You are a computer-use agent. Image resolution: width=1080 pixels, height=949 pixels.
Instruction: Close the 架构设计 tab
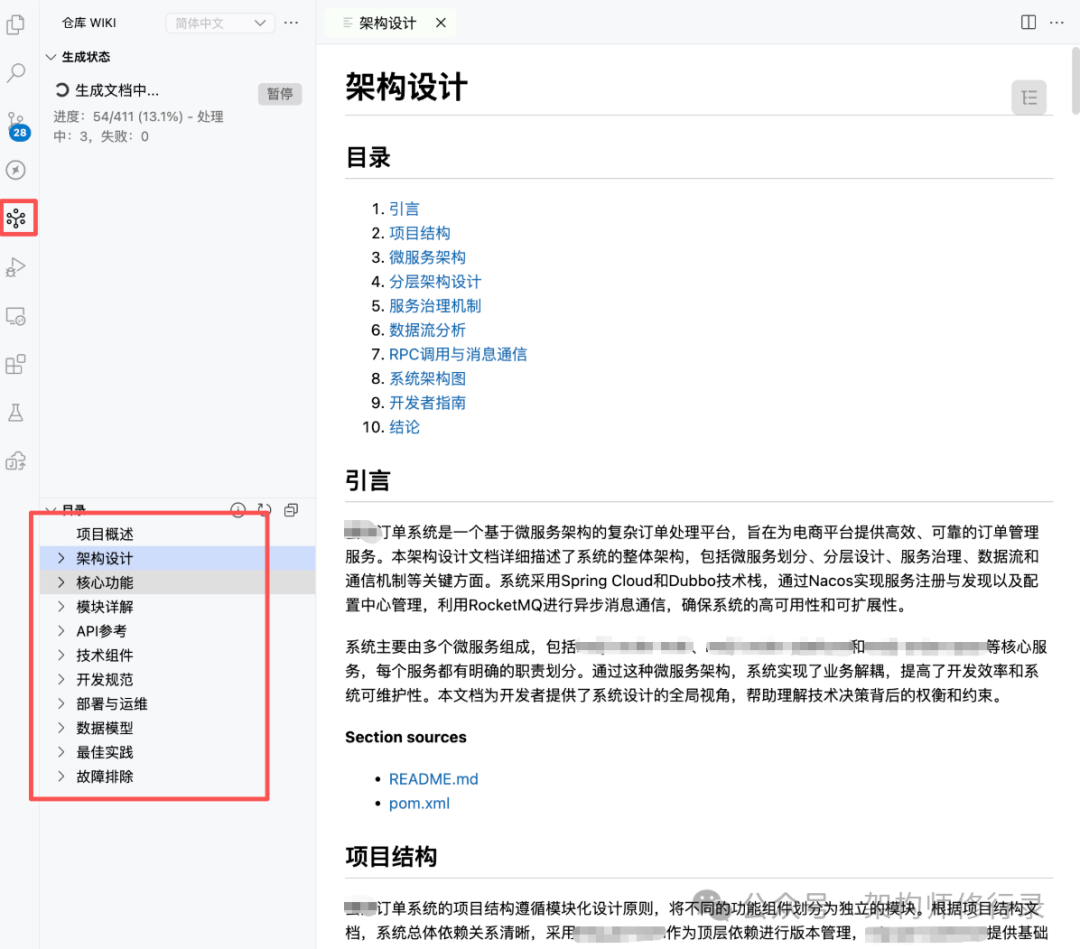(441, 23)
